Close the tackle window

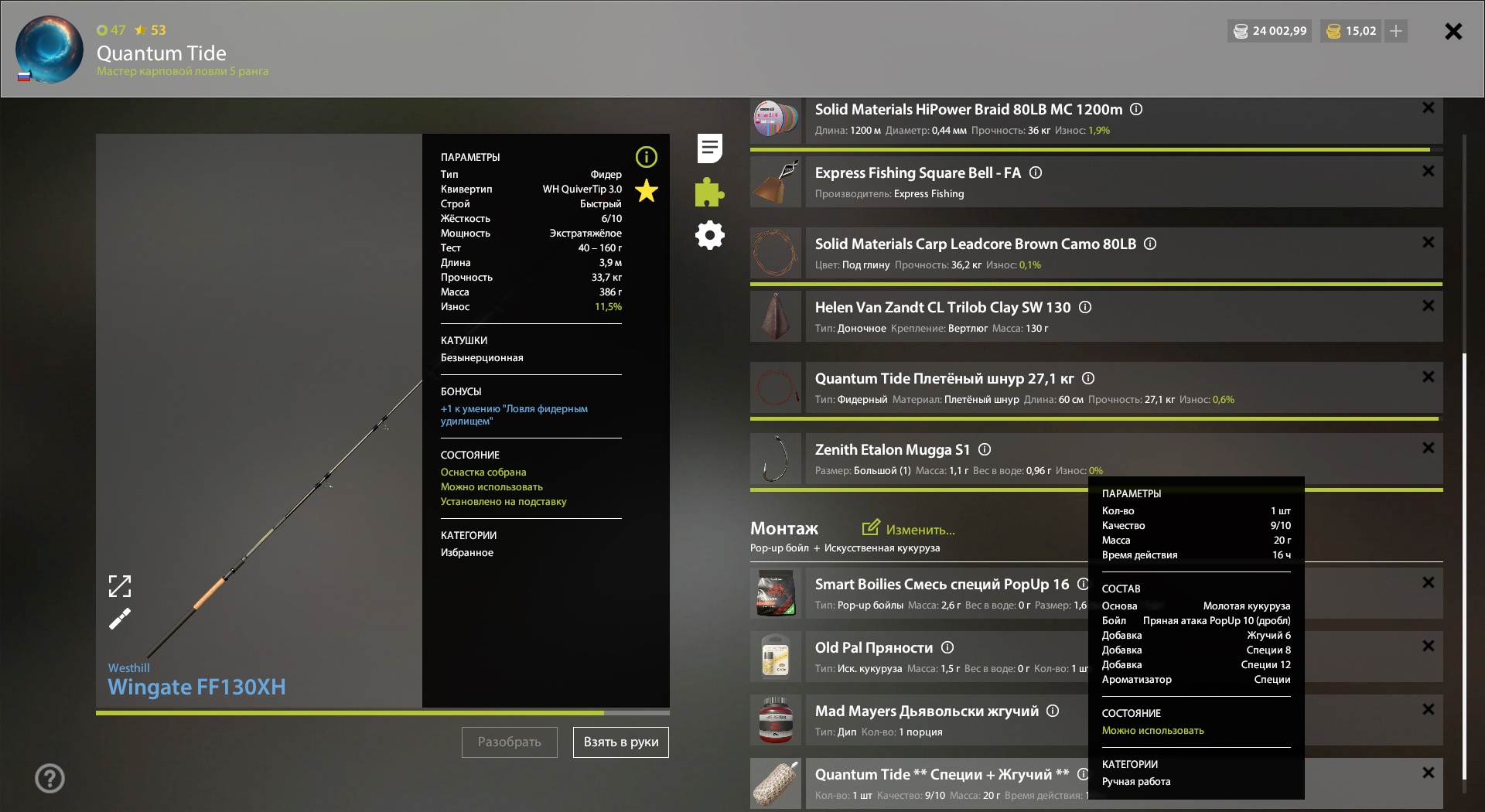click(1453, 31)
